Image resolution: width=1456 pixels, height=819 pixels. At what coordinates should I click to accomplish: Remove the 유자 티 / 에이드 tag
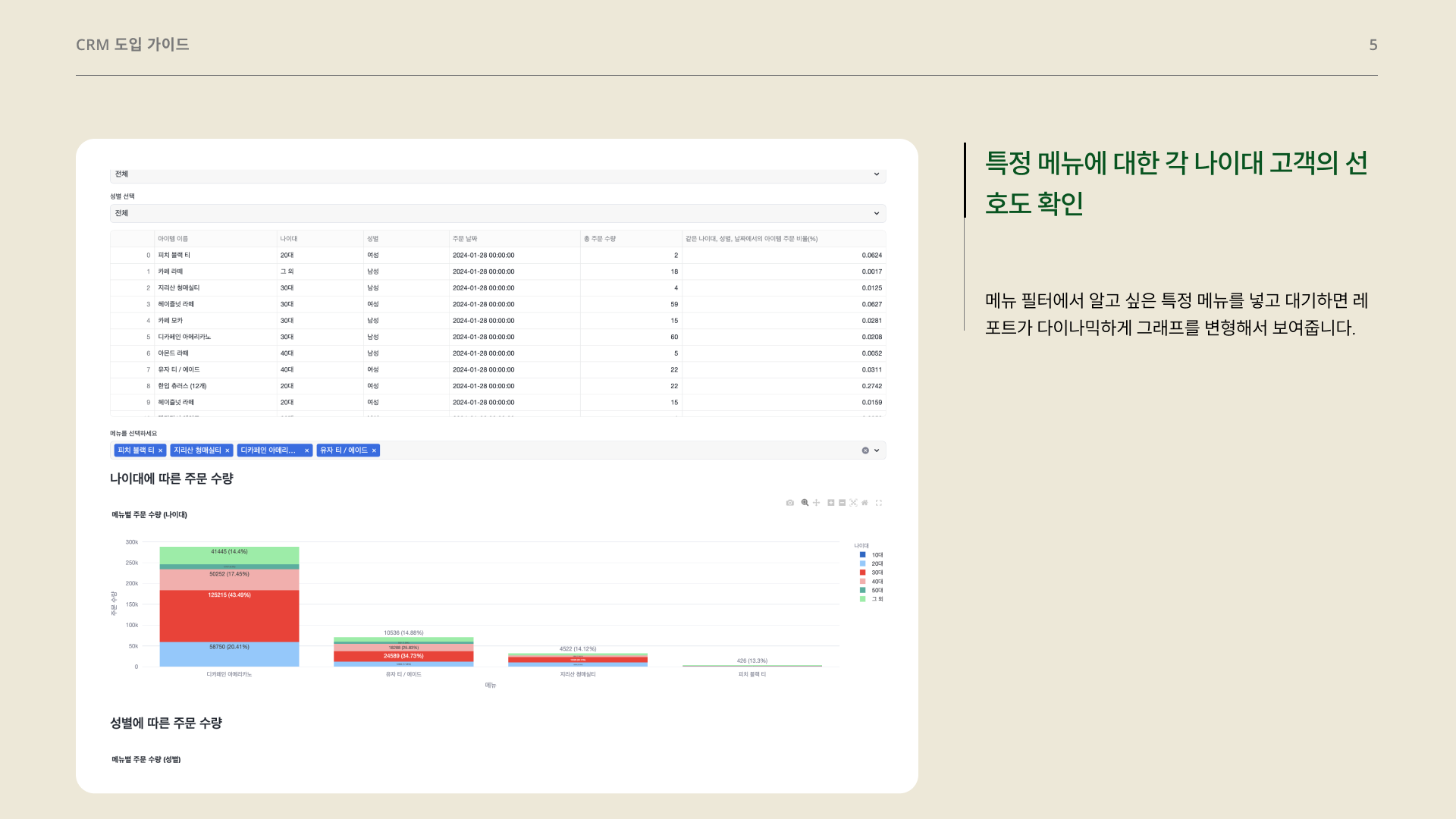click(374, 450)
